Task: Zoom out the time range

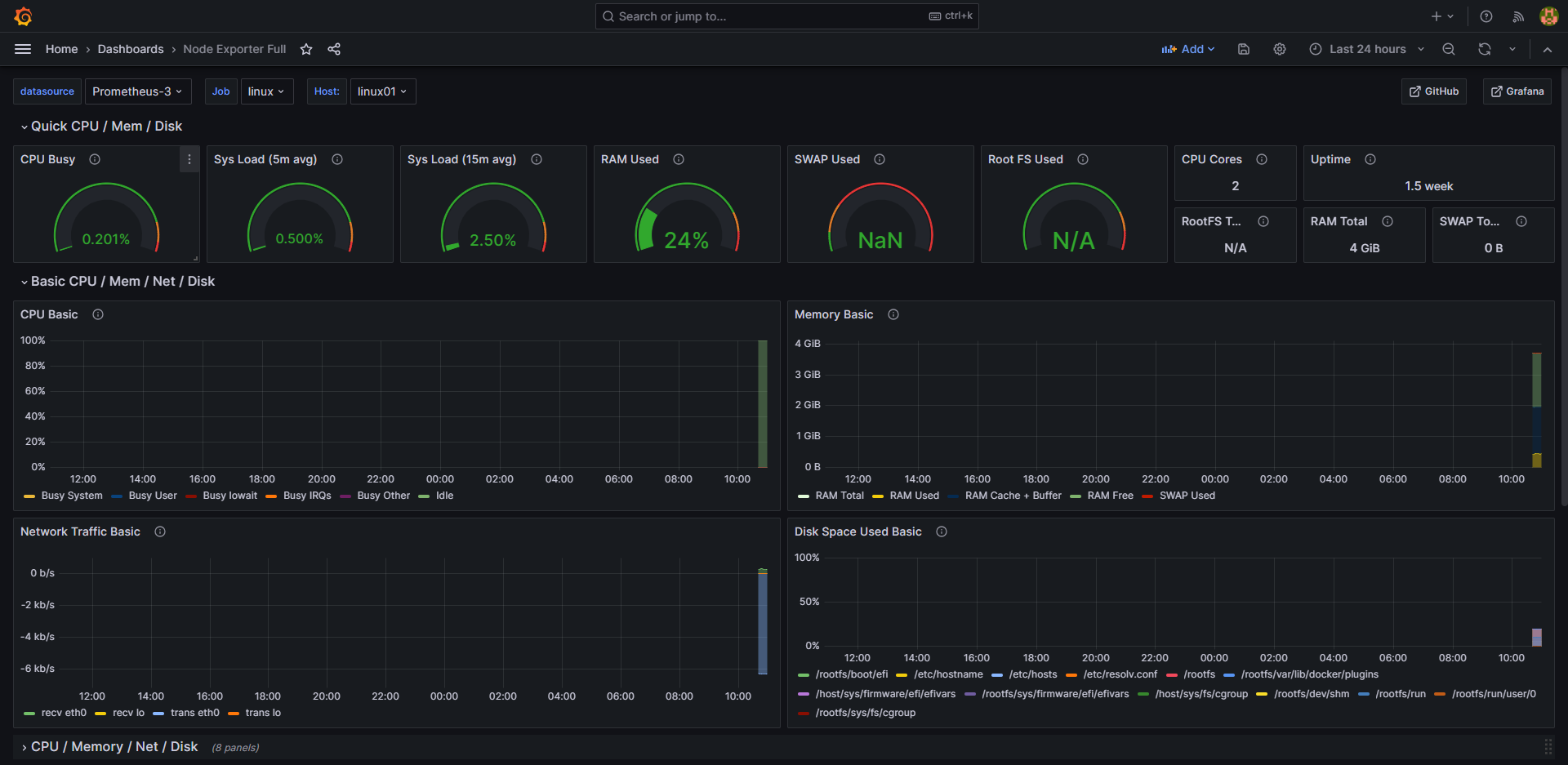Action: [1449, 49]
